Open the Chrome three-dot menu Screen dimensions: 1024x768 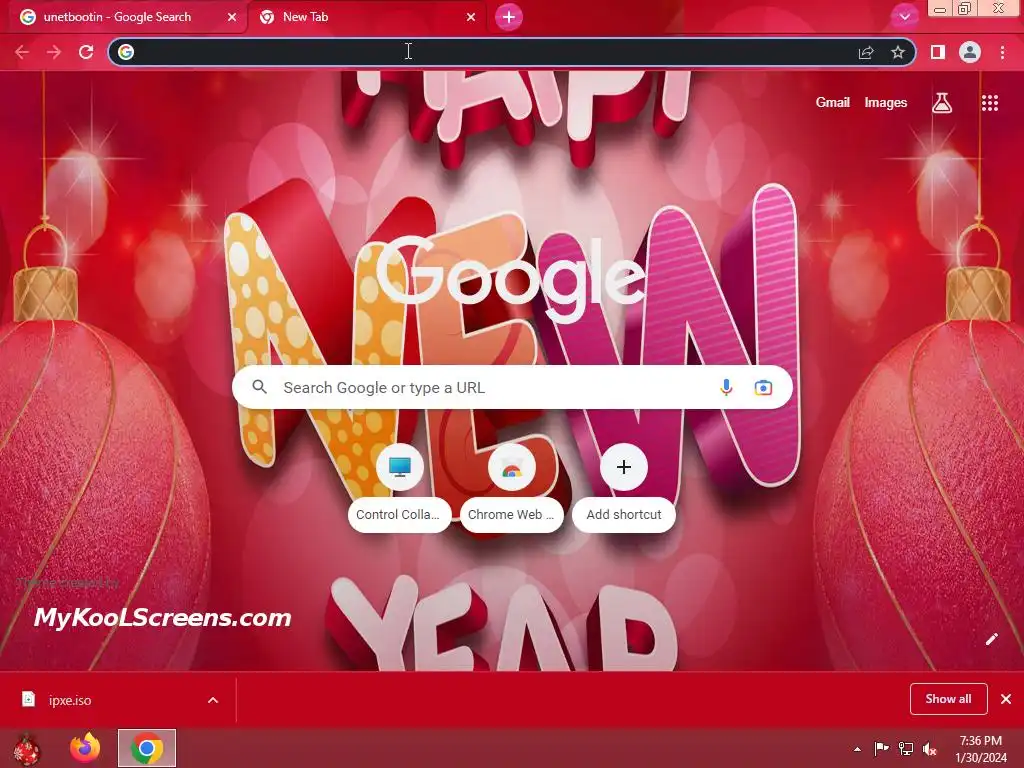(1002, 52)
